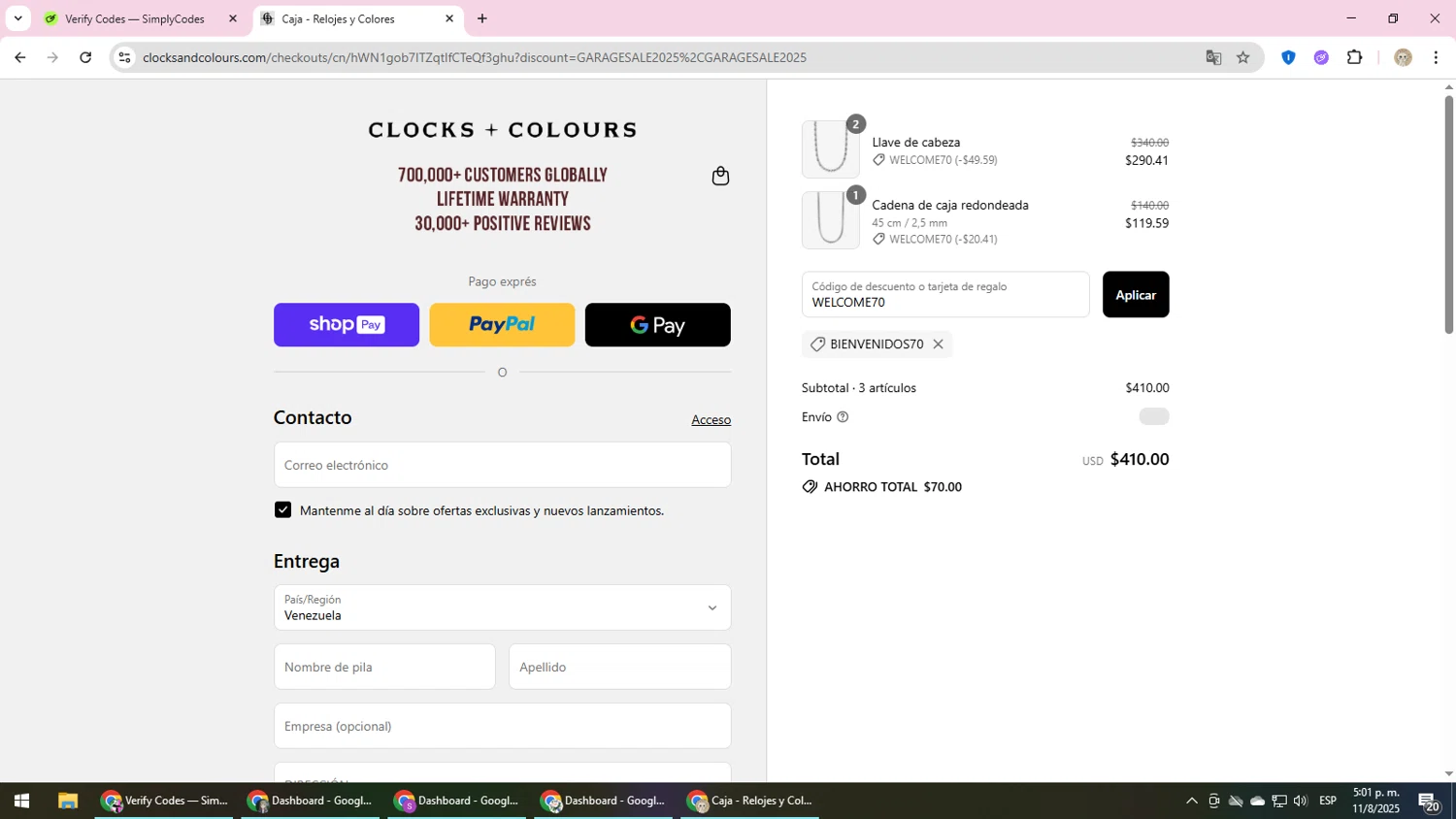This screenshot has height=819, width=1456.
Task: Click the Clocks + Colours logo
Action: (502, 130)
